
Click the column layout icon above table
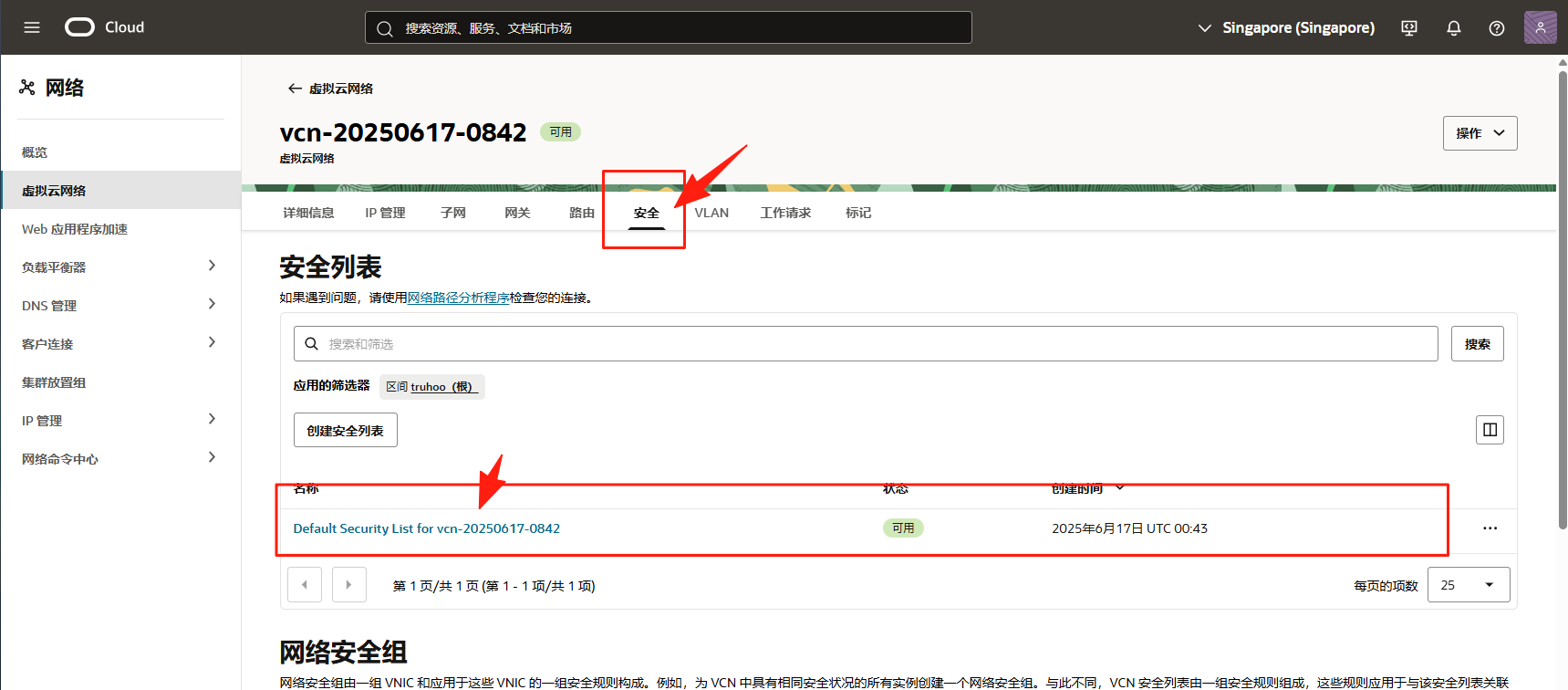pyautogui.click(x=1490, y=430)
